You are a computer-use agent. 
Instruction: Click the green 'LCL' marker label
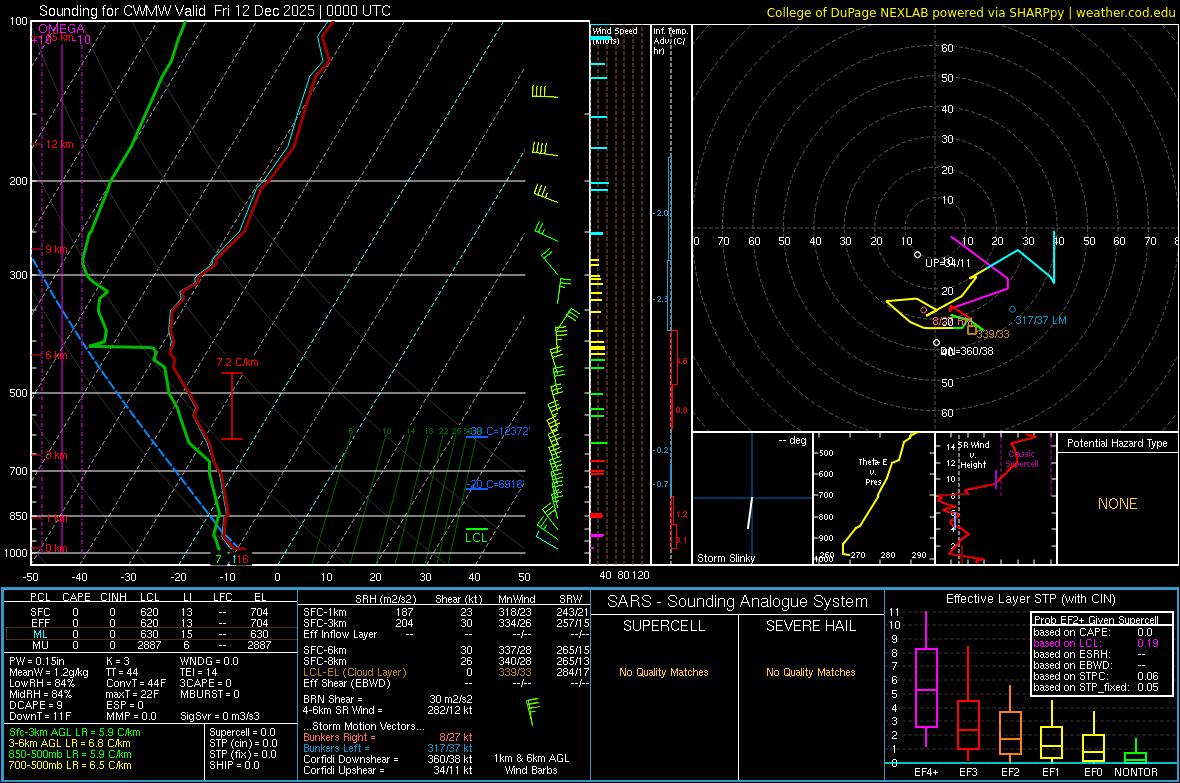[476, 537]
